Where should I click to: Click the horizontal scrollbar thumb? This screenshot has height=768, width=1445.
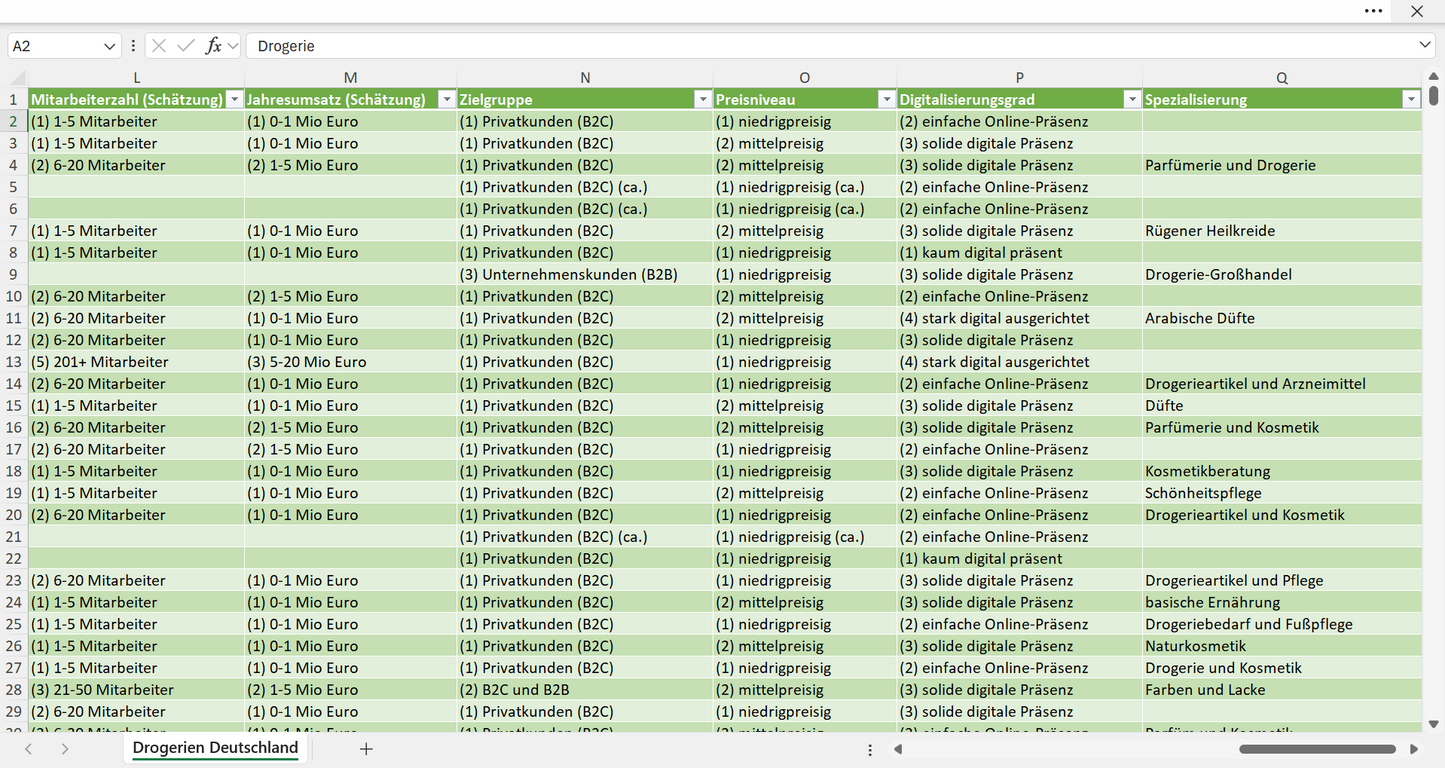1317,749
